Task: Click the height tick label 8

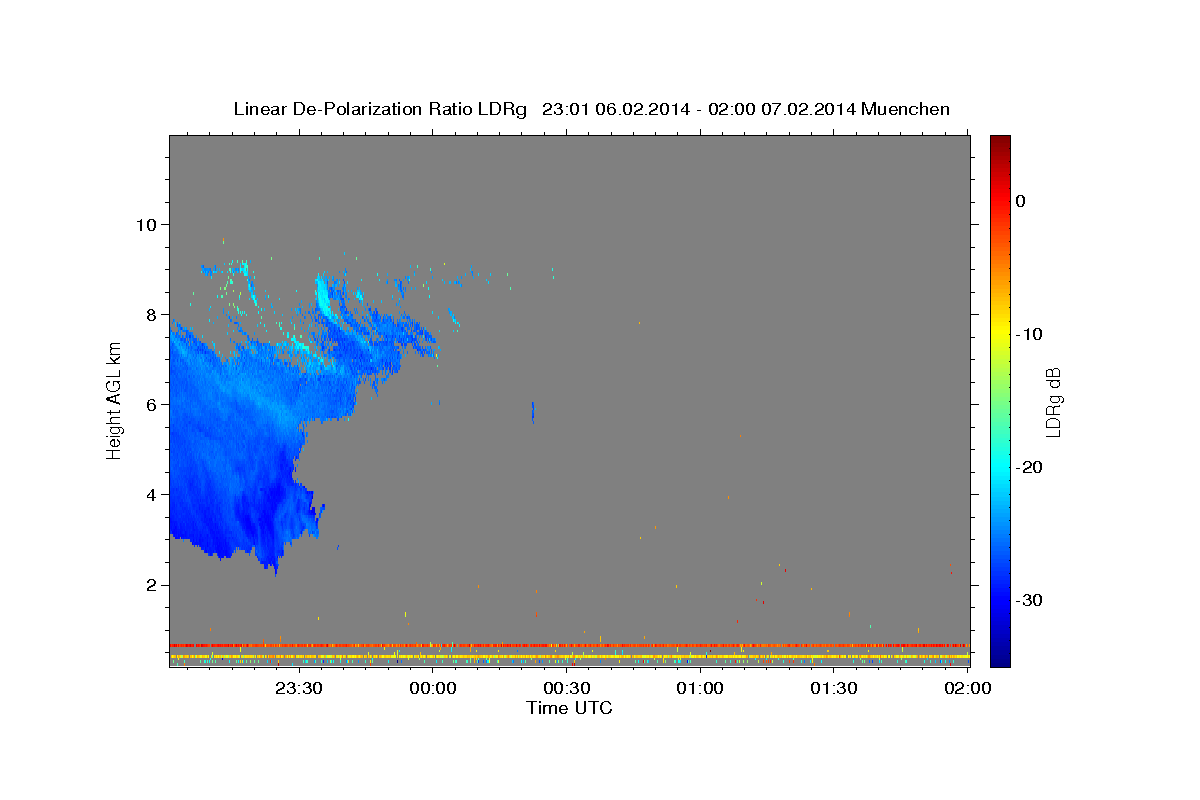Action: 150,314
